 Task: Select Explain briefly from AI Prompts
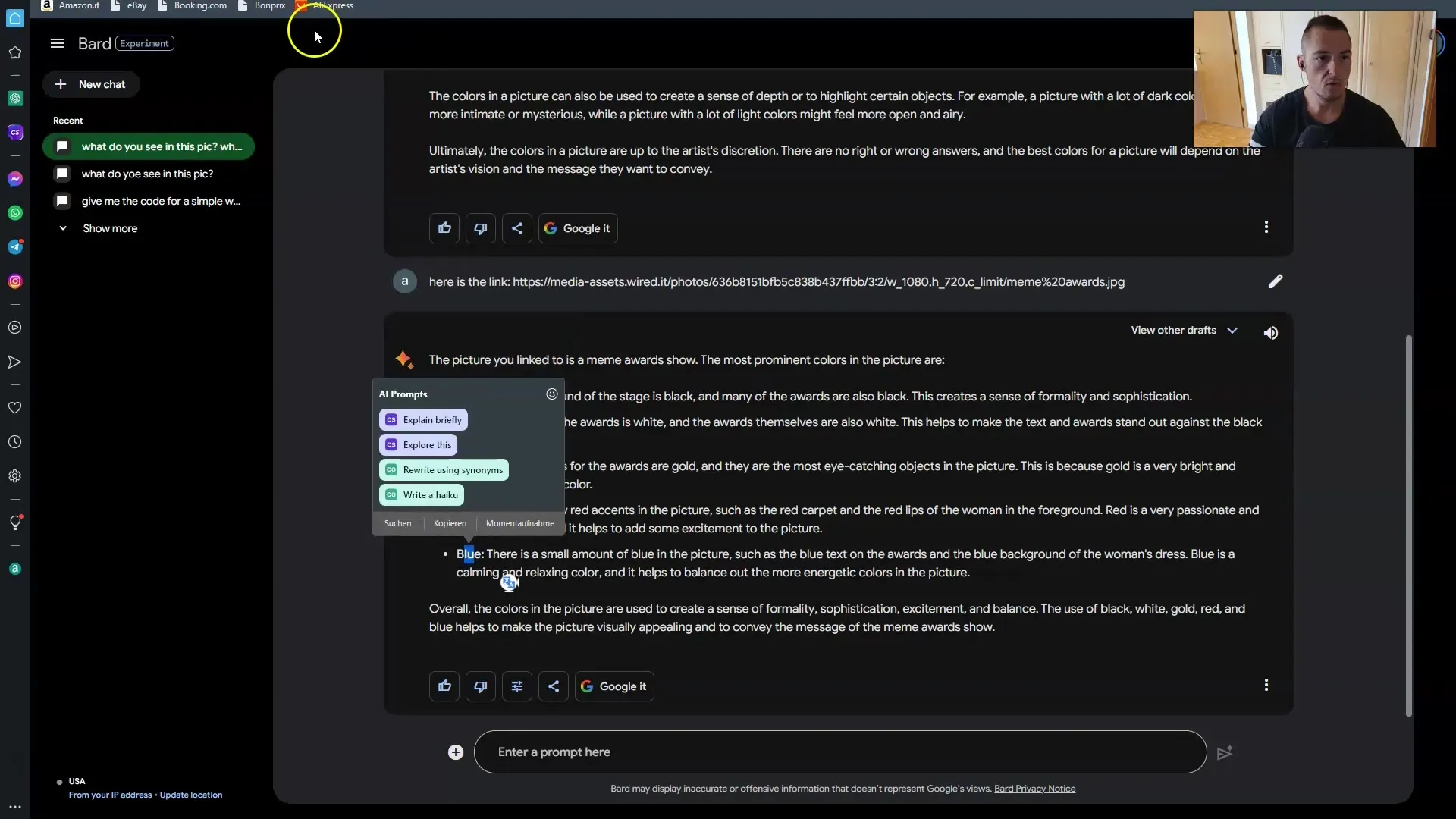click(432, 419)
